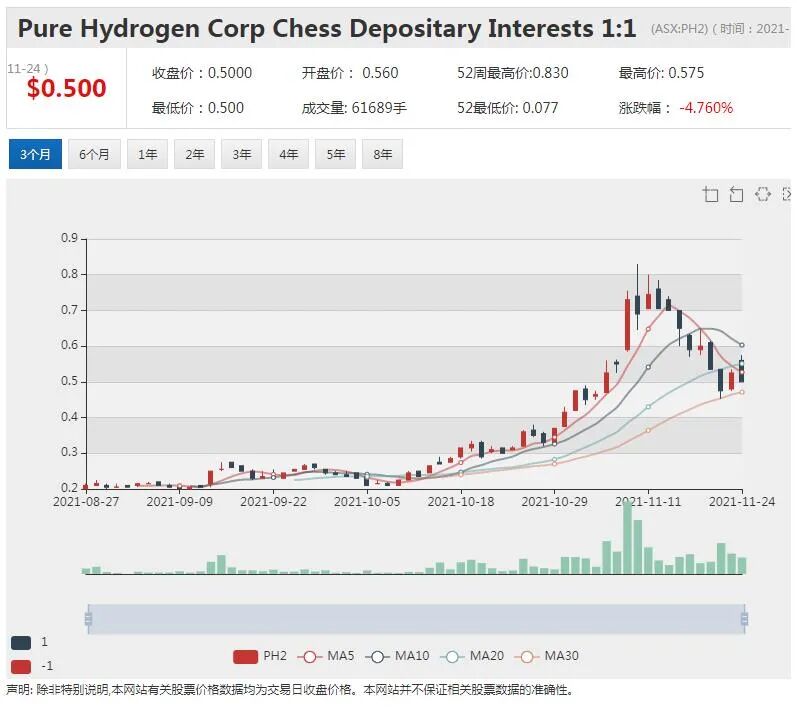This screenshot has width=797, height=717.
Task: Click the data zoom slider range bar
Action: 416,619
